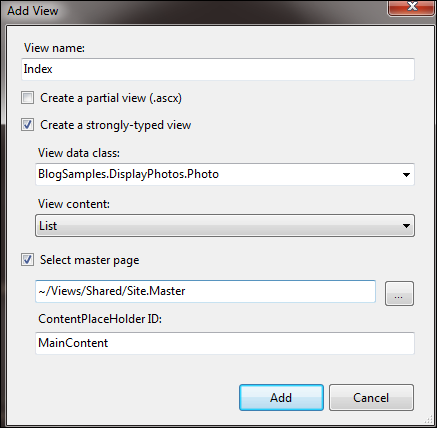Click the "Select master page" label text
The image size is (437, 428).
89,260
